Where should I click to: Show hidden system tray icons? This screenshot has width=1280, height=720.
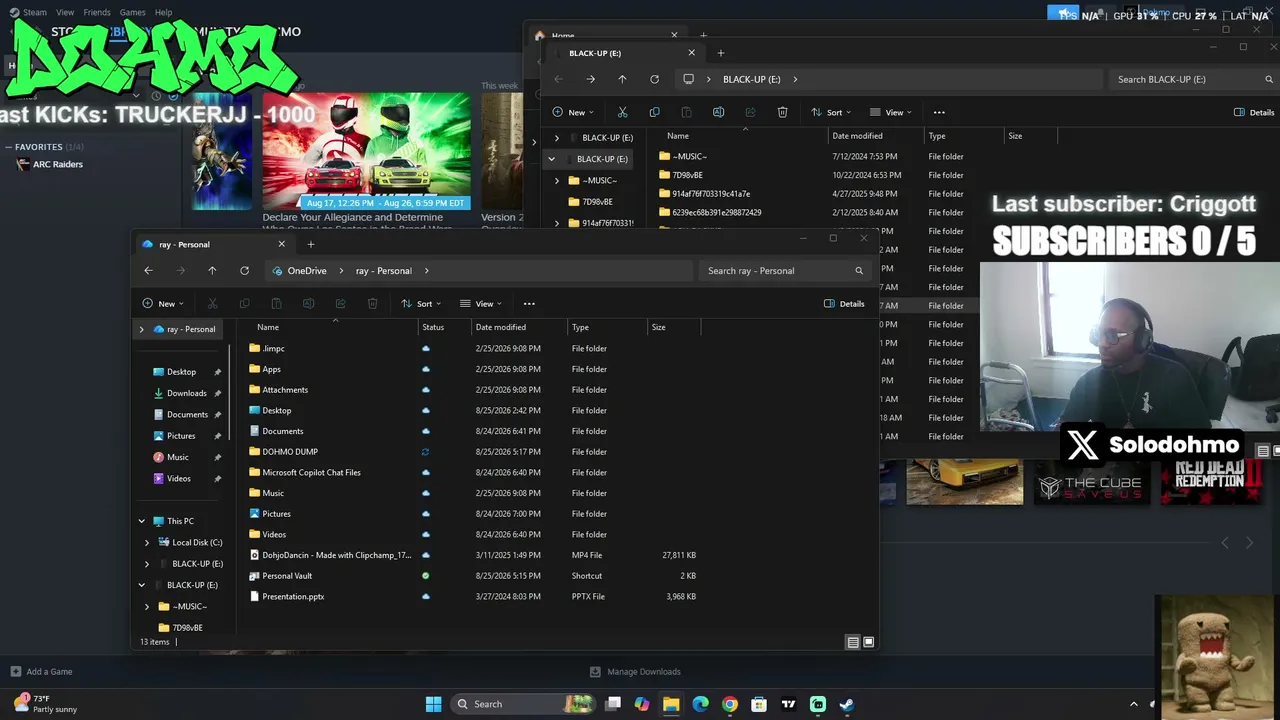[x=1133, y=704]
